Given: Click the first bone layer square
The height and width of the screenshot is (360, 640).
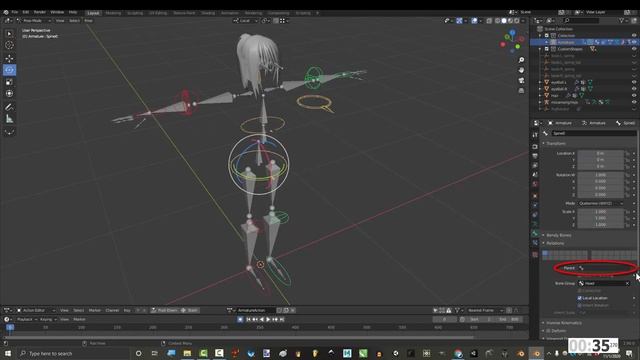Looking at the screenshot, I should [x=545, y=253].
